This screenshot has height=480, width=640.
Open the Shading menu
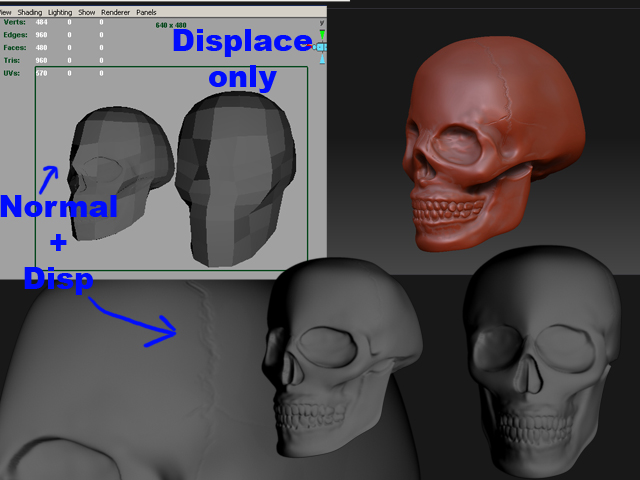tap(30, 12)
